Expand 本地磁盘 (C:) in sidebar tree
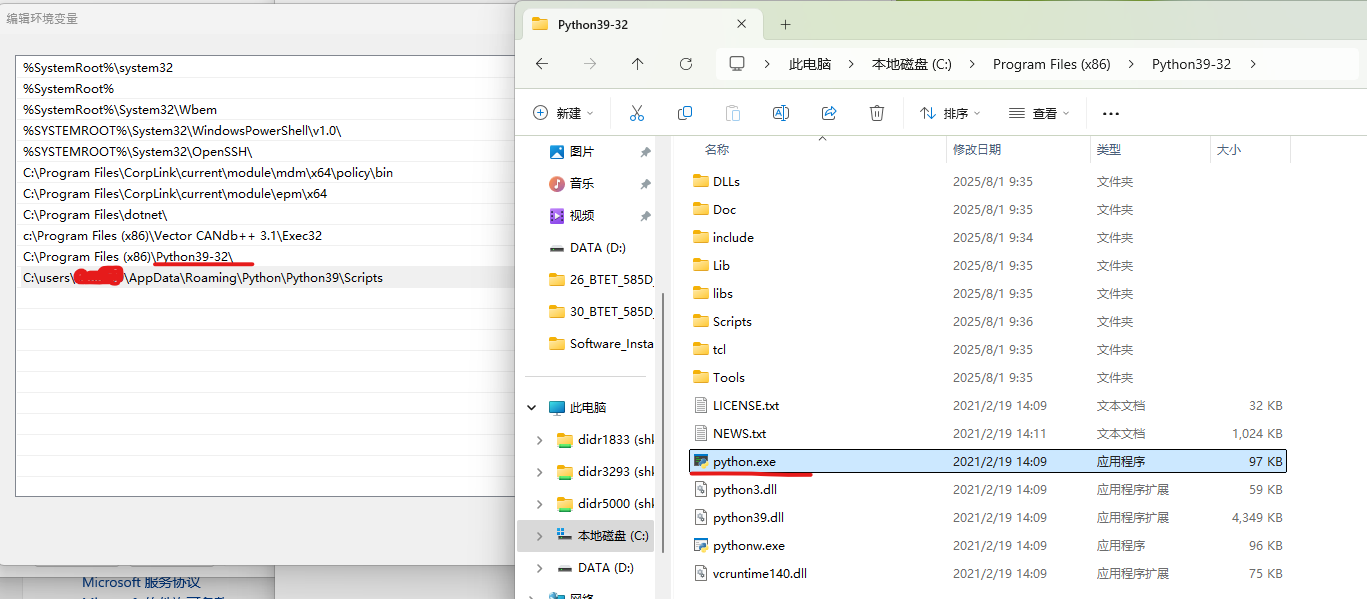 [x=540, y=536]
